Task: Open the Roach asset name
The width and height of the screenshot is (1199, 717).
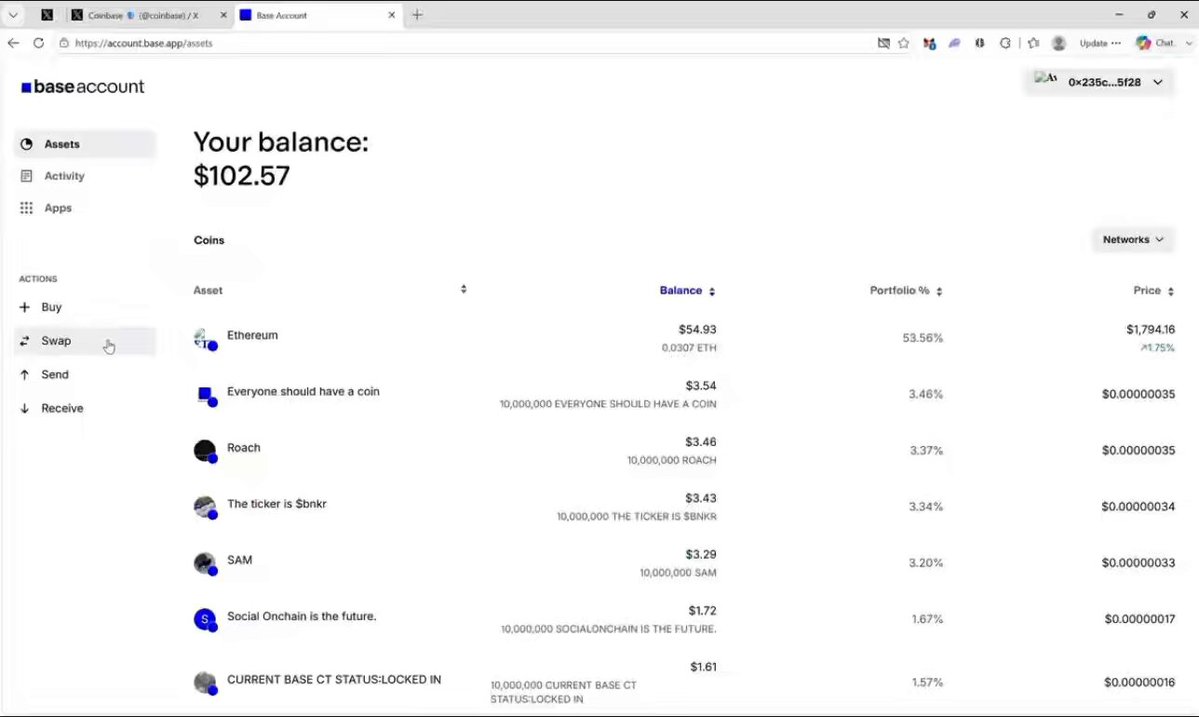Action: coord(244,448)
